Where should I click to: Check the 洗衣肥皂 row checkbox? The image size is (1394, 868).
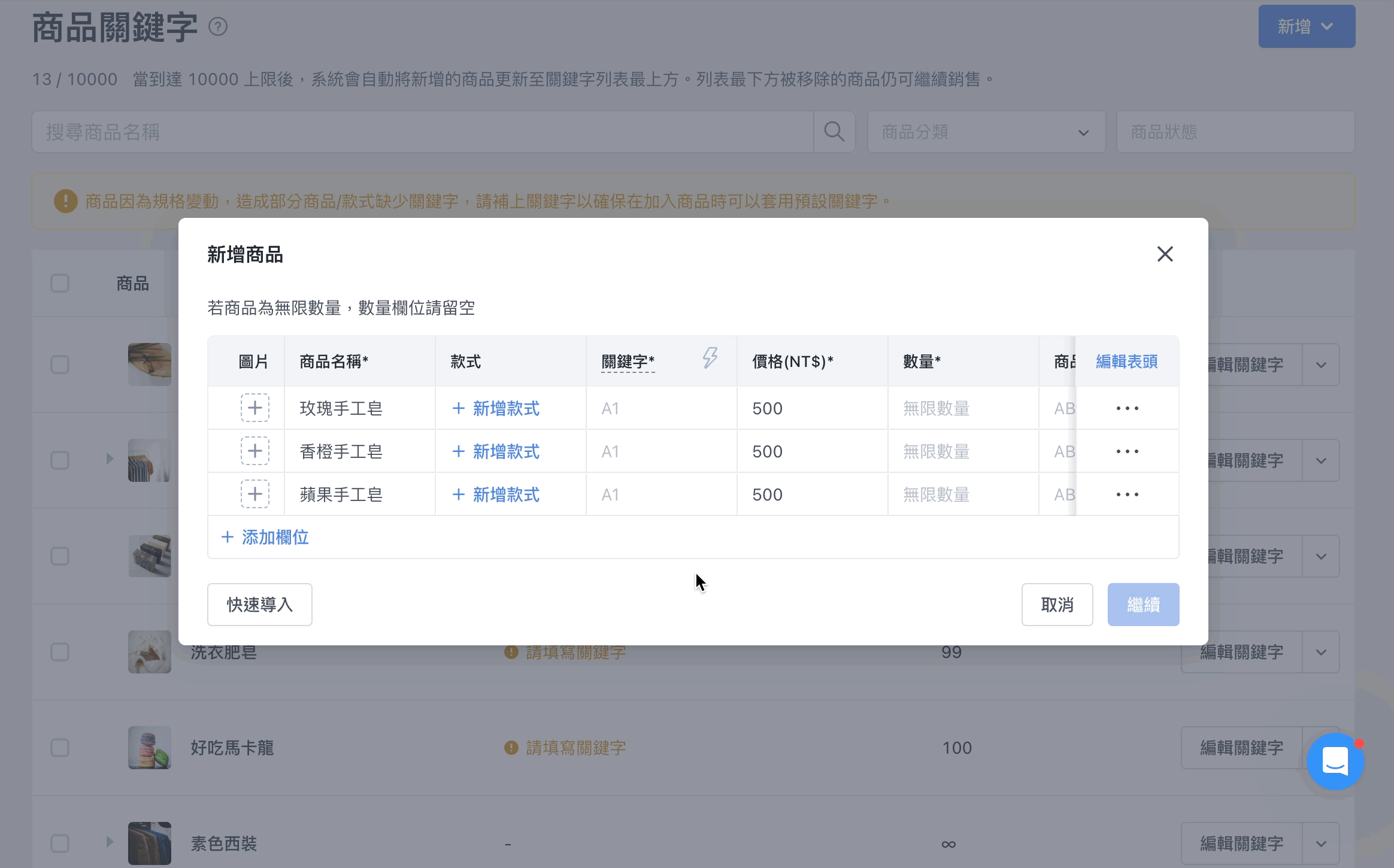click(60, 652)
